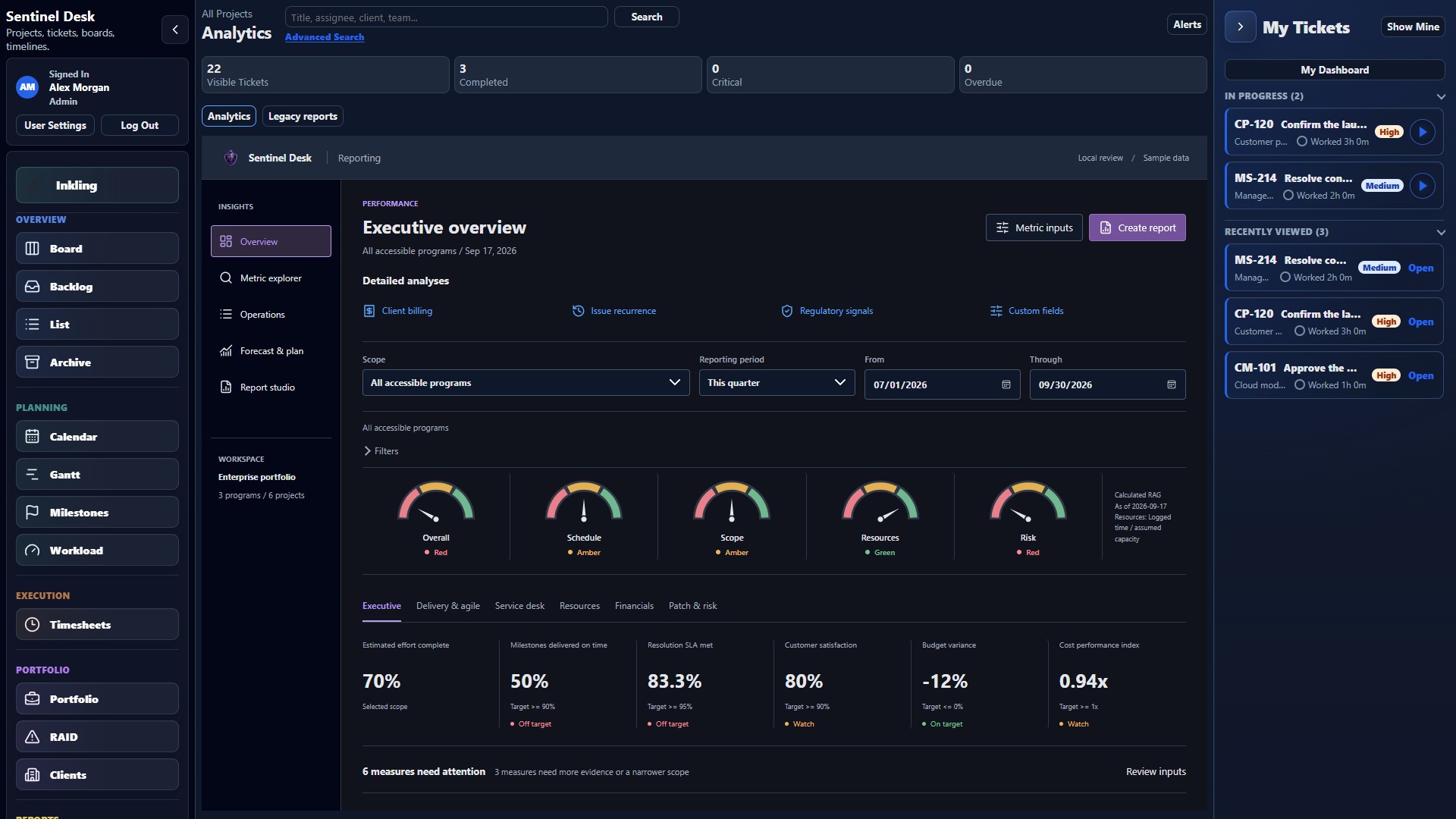The width and height of the screenshot is (1456, 819).
Task: Open calendar picker for the Through date
Action: pos(1172,385)
